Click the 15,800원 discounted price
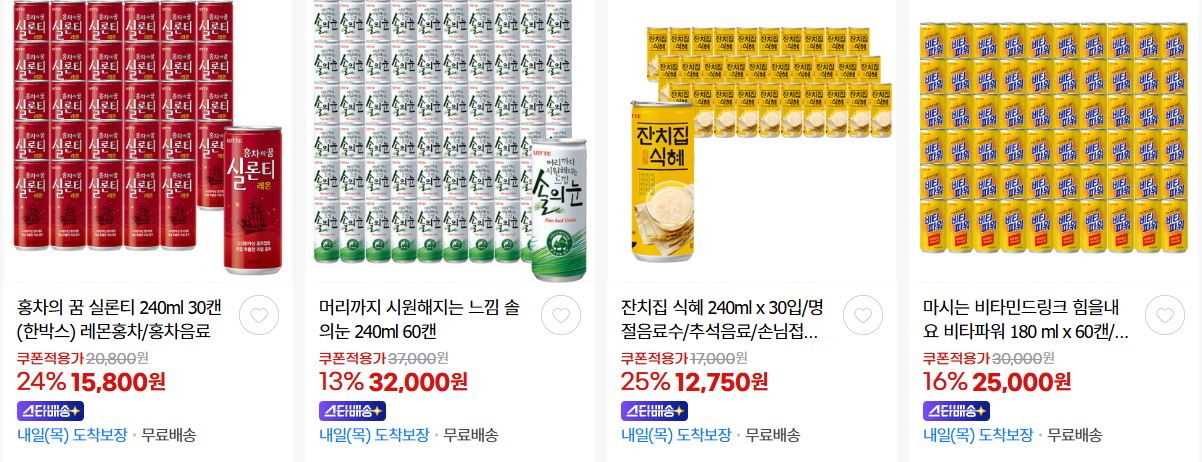The height and width of the screenshot is (462, 1202). tap(119, 381)
